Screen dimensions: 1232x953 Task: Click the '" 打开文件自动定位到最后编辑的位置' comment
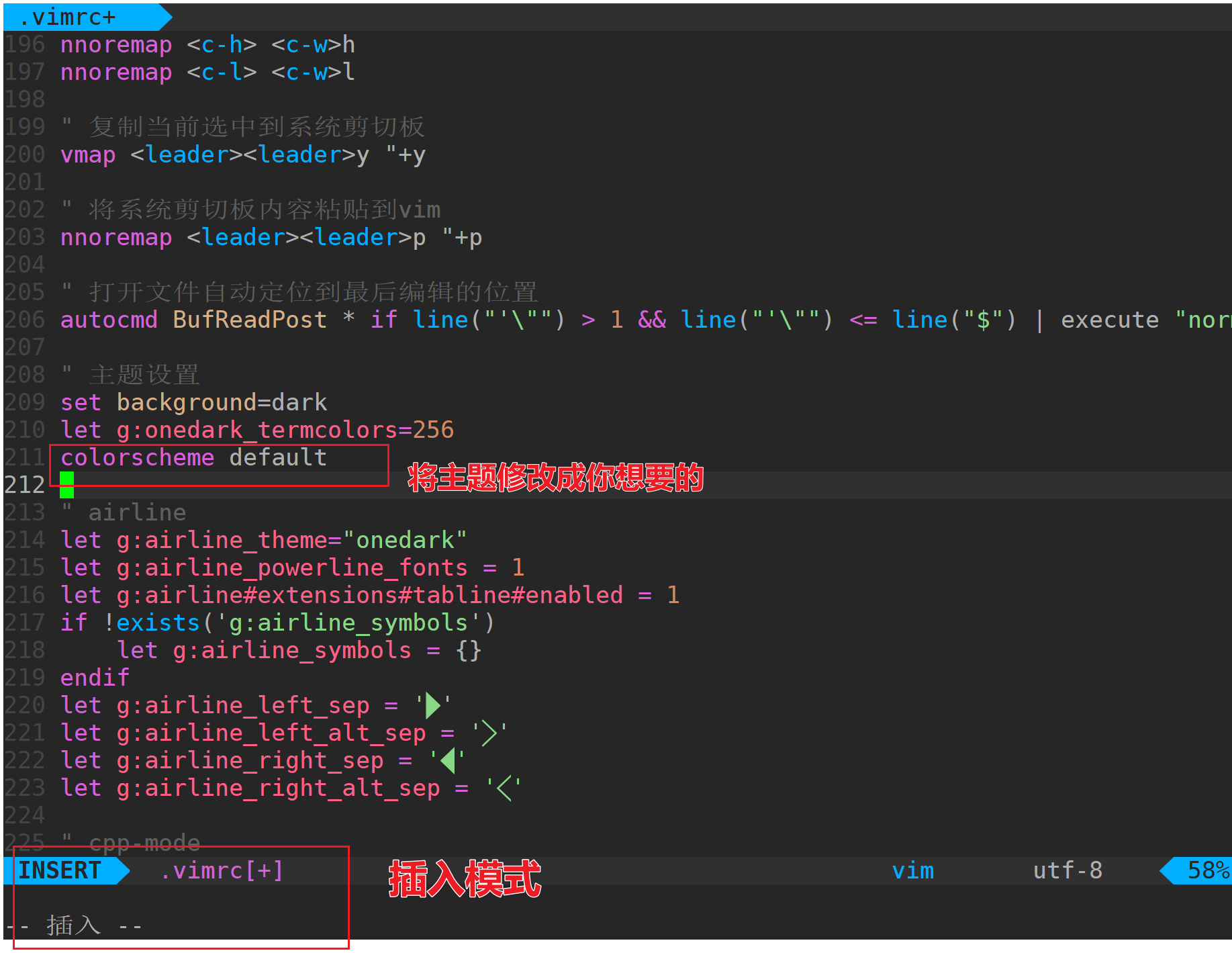click(299, 292)
